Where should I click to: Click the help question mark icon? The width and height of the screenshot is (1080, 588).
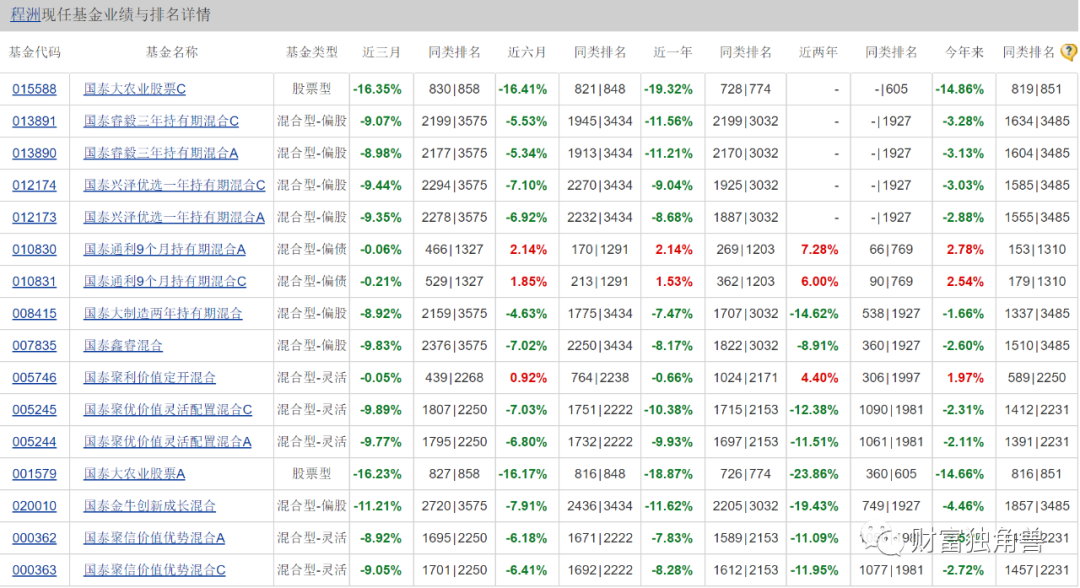(1069, 52)
